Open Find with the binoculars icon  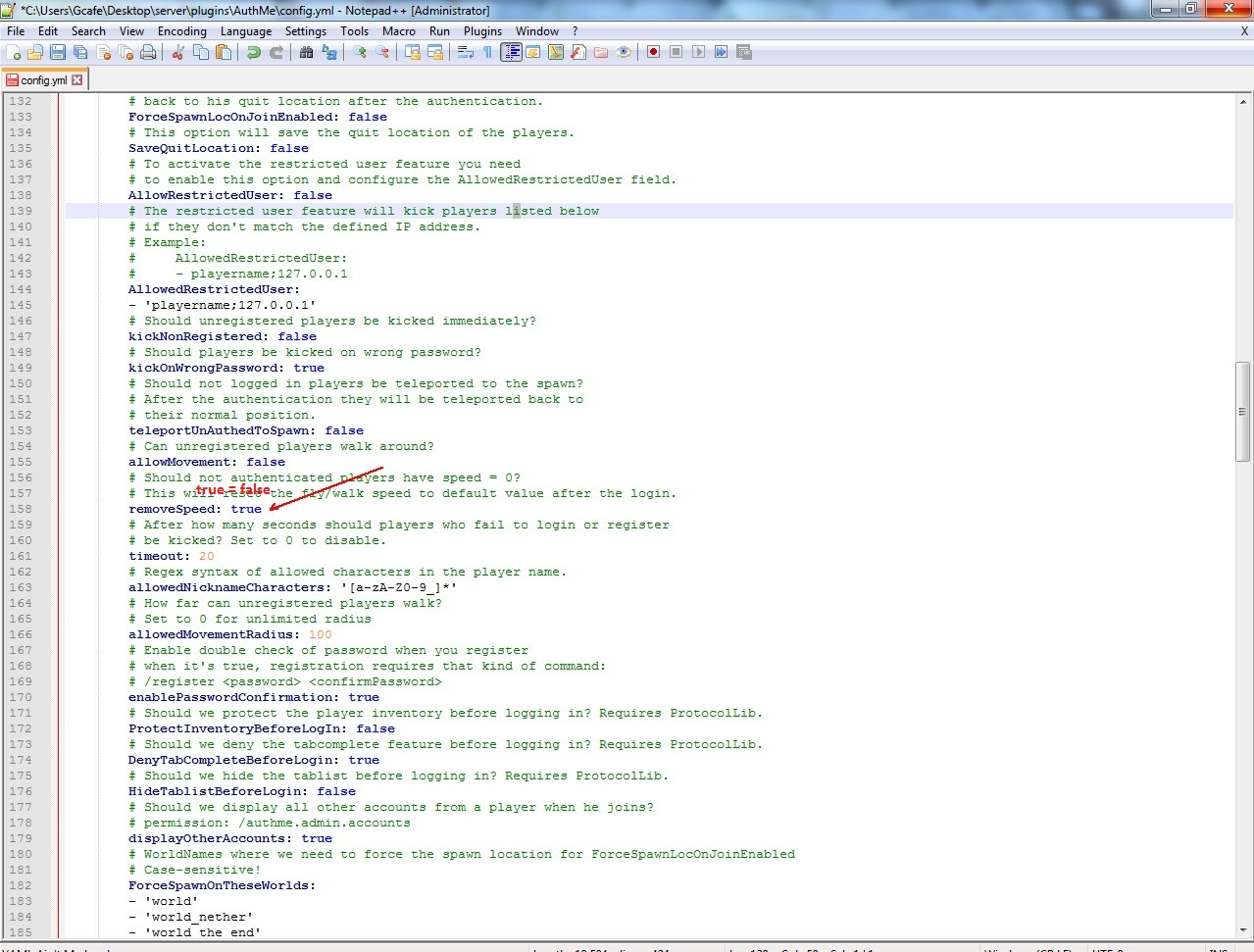307,52
